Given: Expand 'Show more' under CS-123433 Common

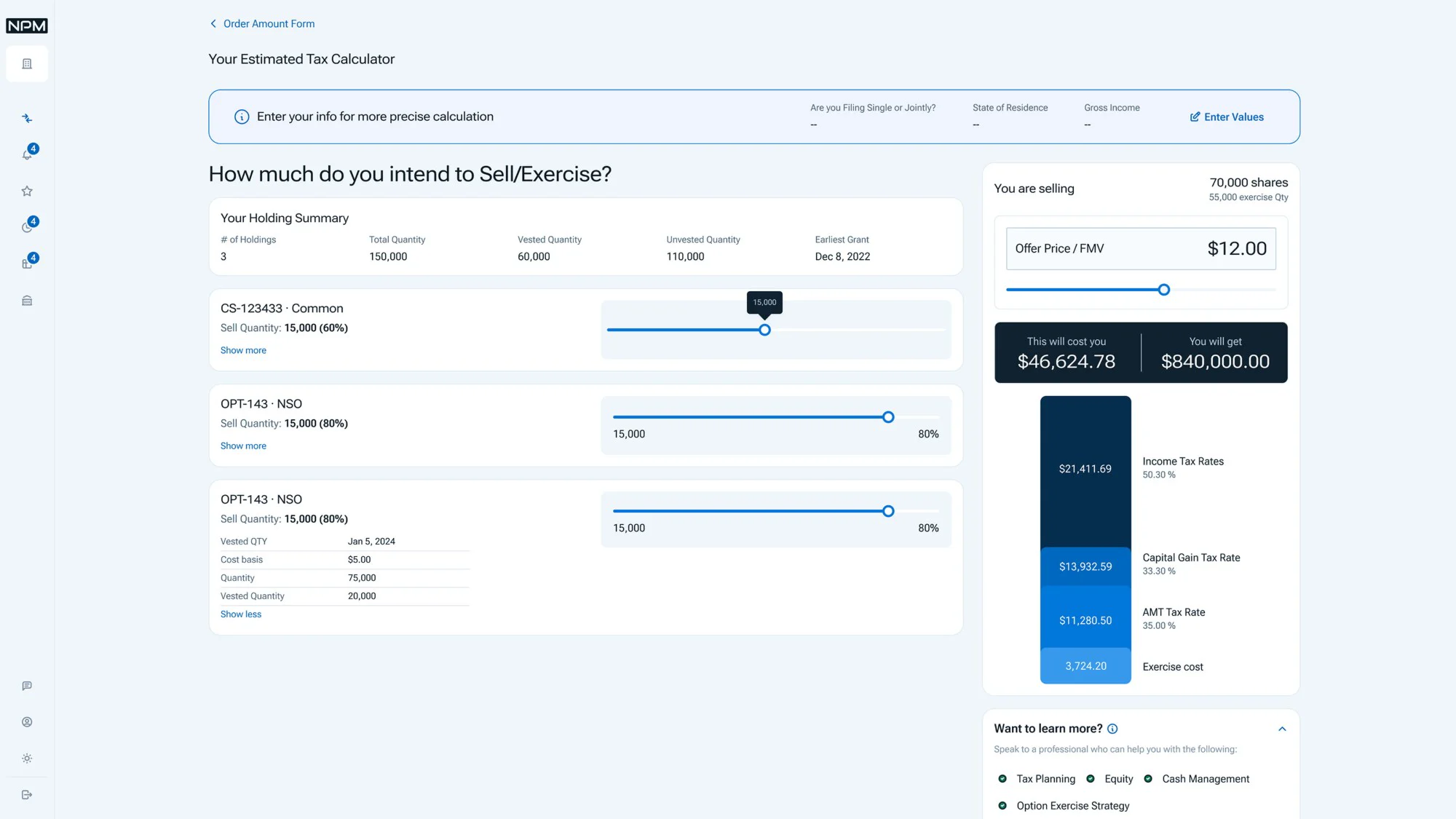Looking at the screenshot, I should click(x=243, y=350).
